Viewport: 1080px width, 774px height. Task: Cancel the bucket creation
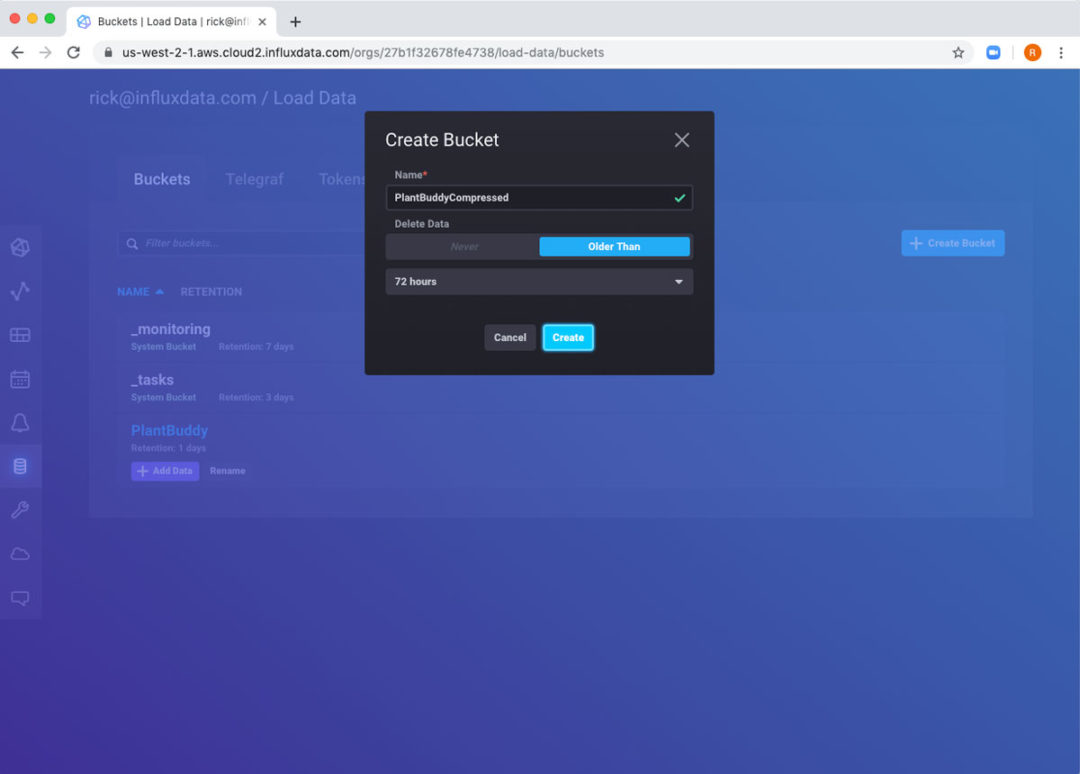[510, 338]
